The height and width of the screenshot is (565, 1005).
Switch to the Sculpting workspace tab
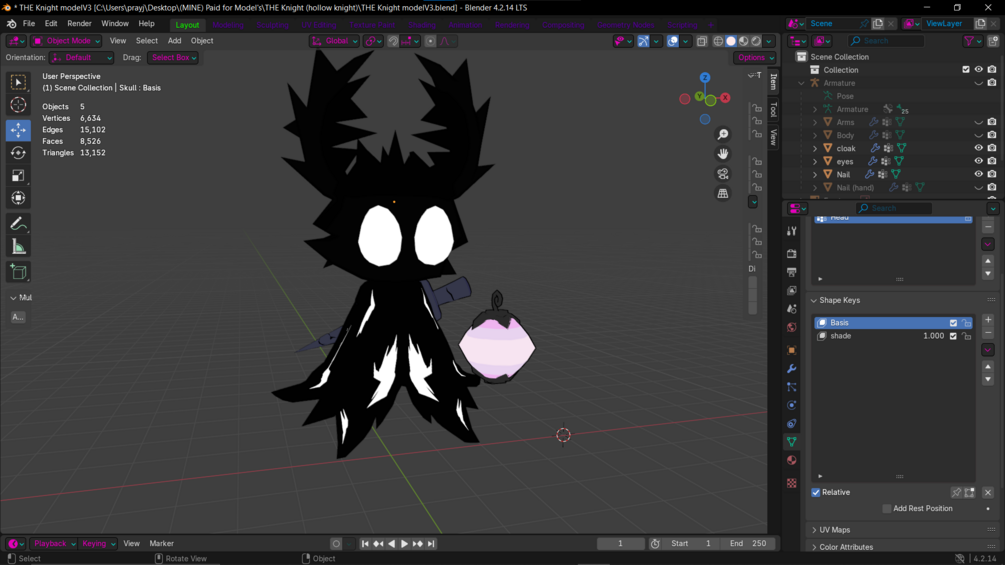[272, 25]
